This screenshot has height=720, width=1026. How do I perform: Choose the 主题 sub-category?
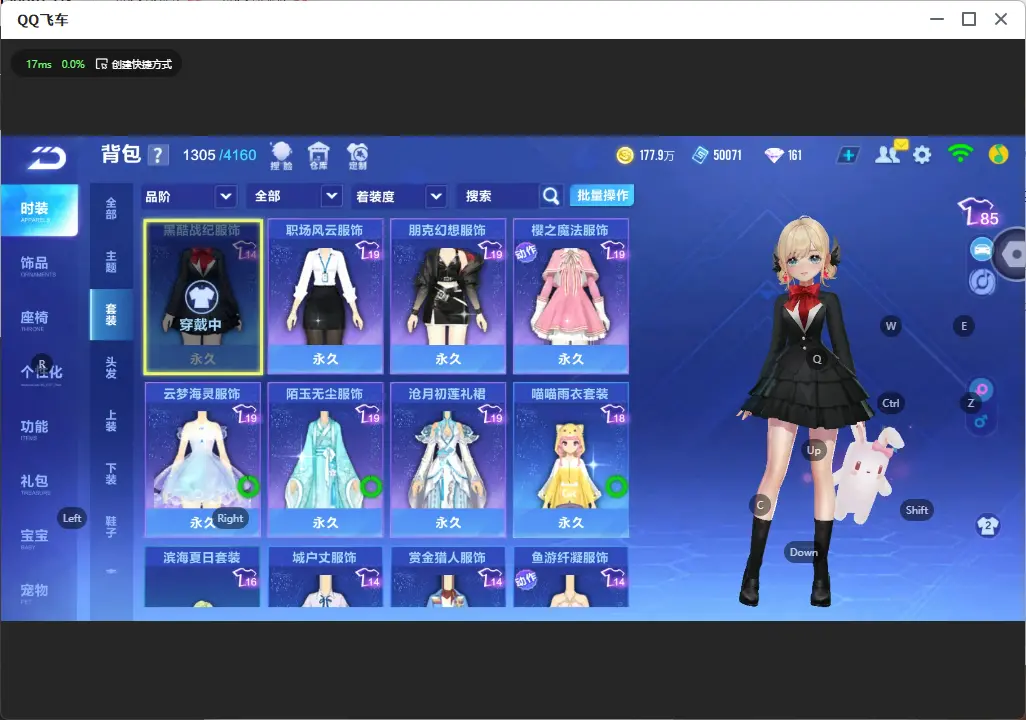111,261
